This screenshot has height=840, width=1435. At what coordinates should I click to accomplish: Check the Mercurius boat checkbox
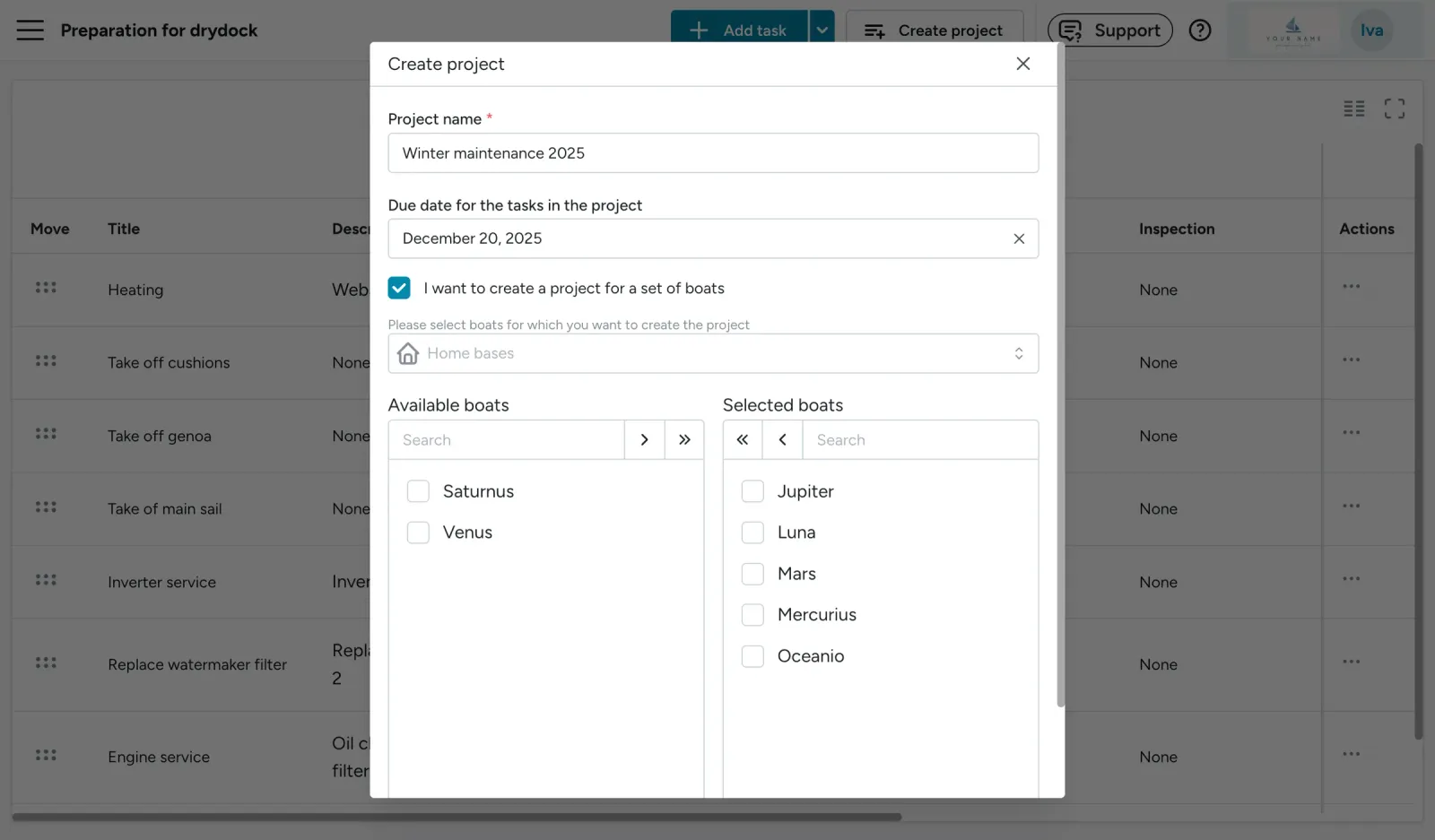click(x=752, y=615)
